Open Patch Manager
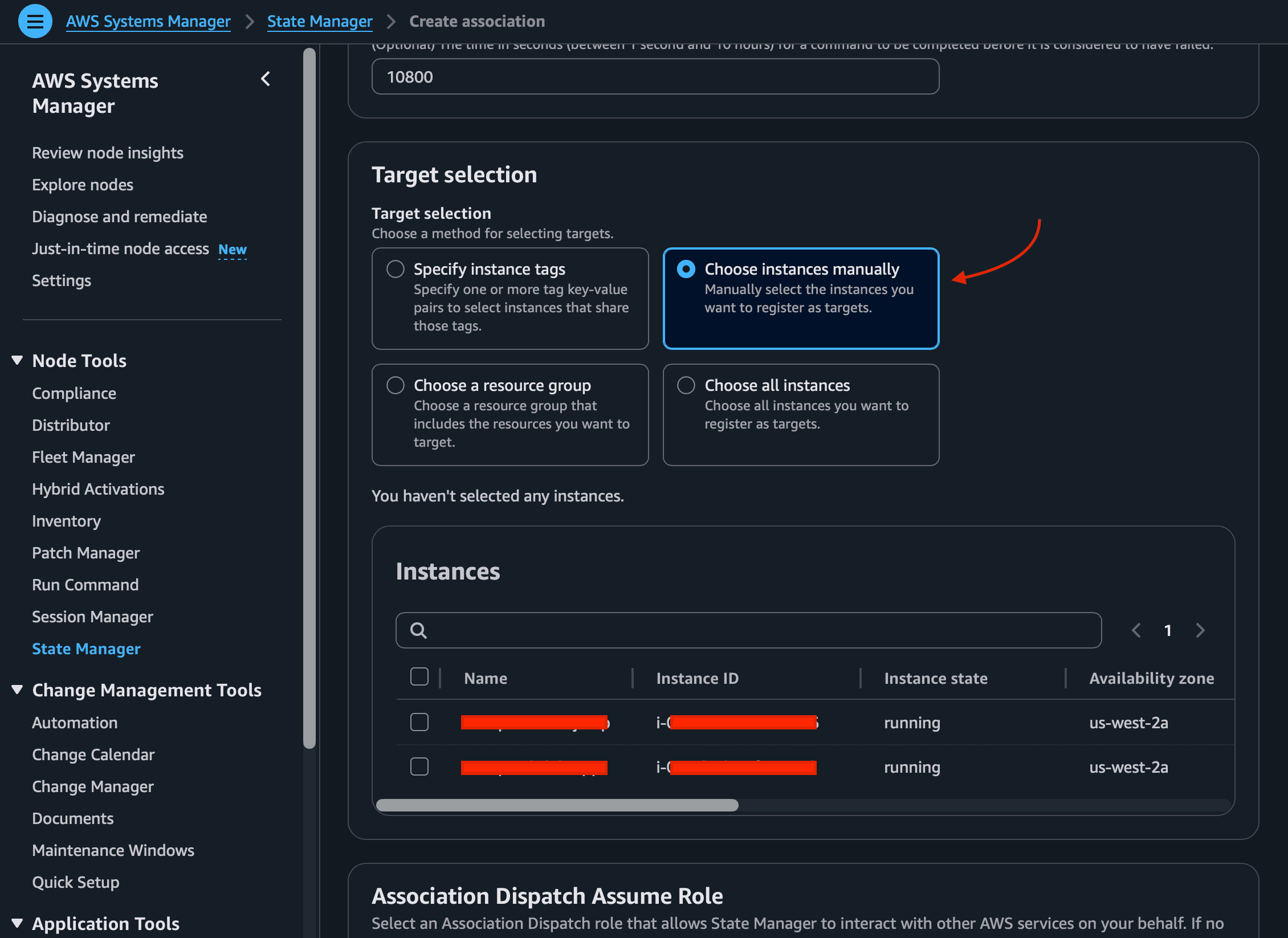The width and height of the screenshot is (1288, 938). pyautogui.click(x=86, y=553)
